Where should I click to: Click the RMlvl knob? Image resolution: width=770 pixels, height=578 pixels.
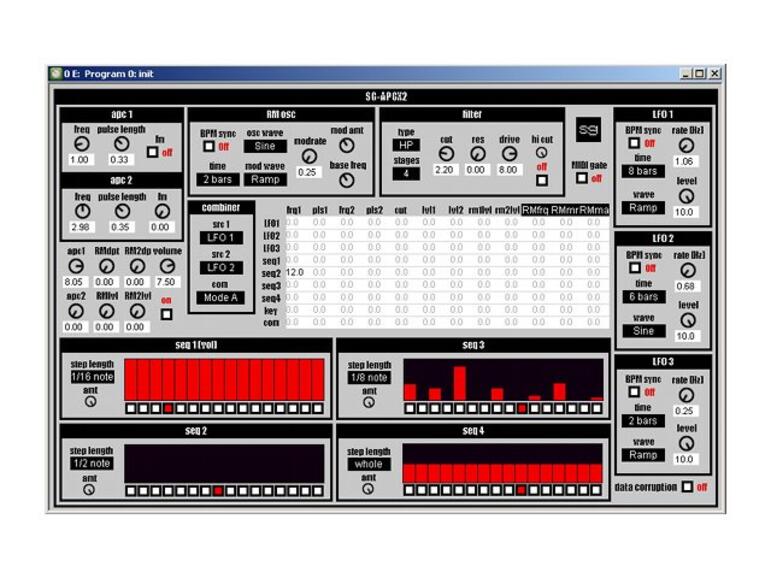coord(107,311)
